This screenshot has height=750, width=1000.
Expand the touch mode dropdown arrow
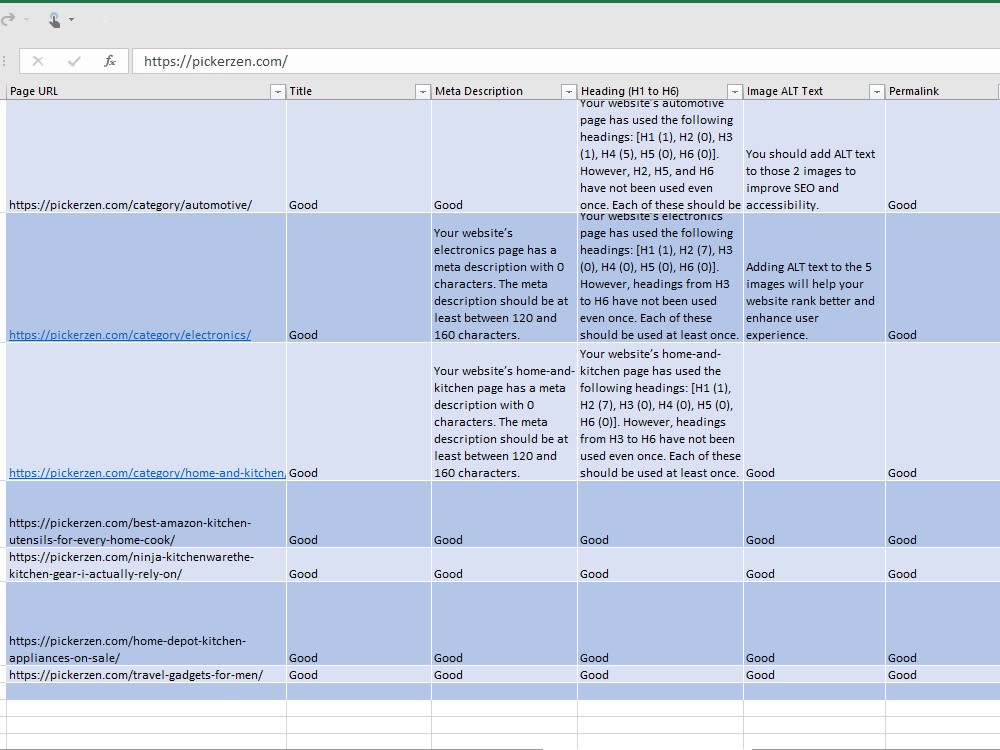coord(71,20)
